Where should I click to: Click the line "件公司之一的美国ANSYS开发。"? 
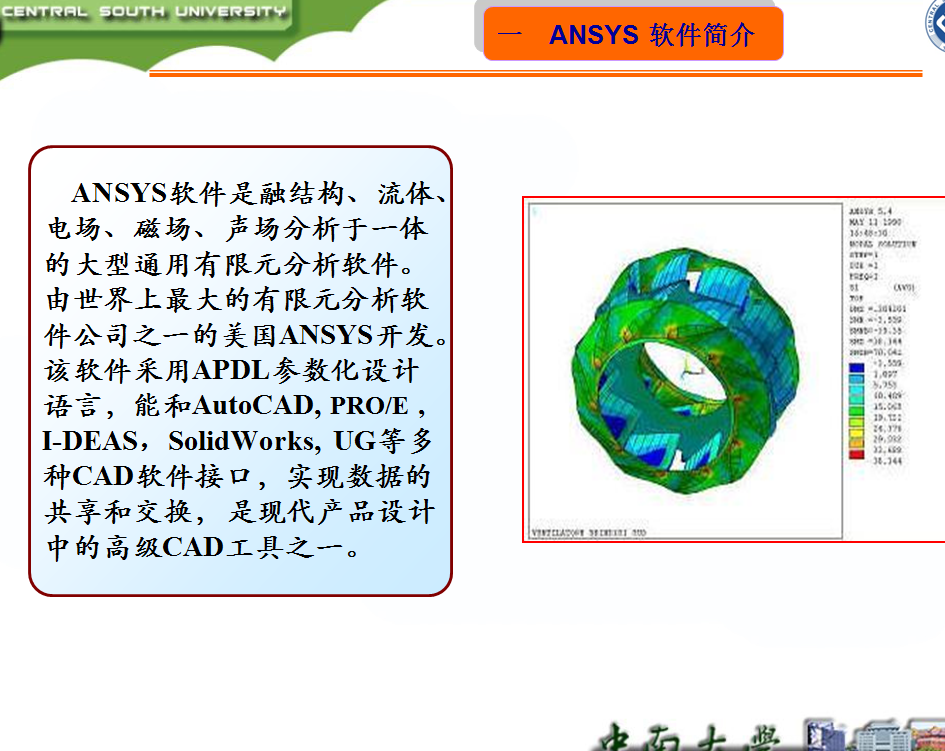246,335
